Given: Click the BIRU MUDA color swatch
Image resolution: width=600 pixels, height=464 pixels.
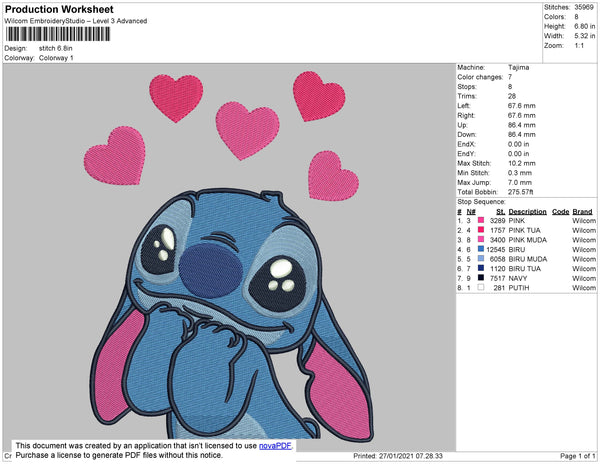Looking at the screenshot, I should point(481,259).
